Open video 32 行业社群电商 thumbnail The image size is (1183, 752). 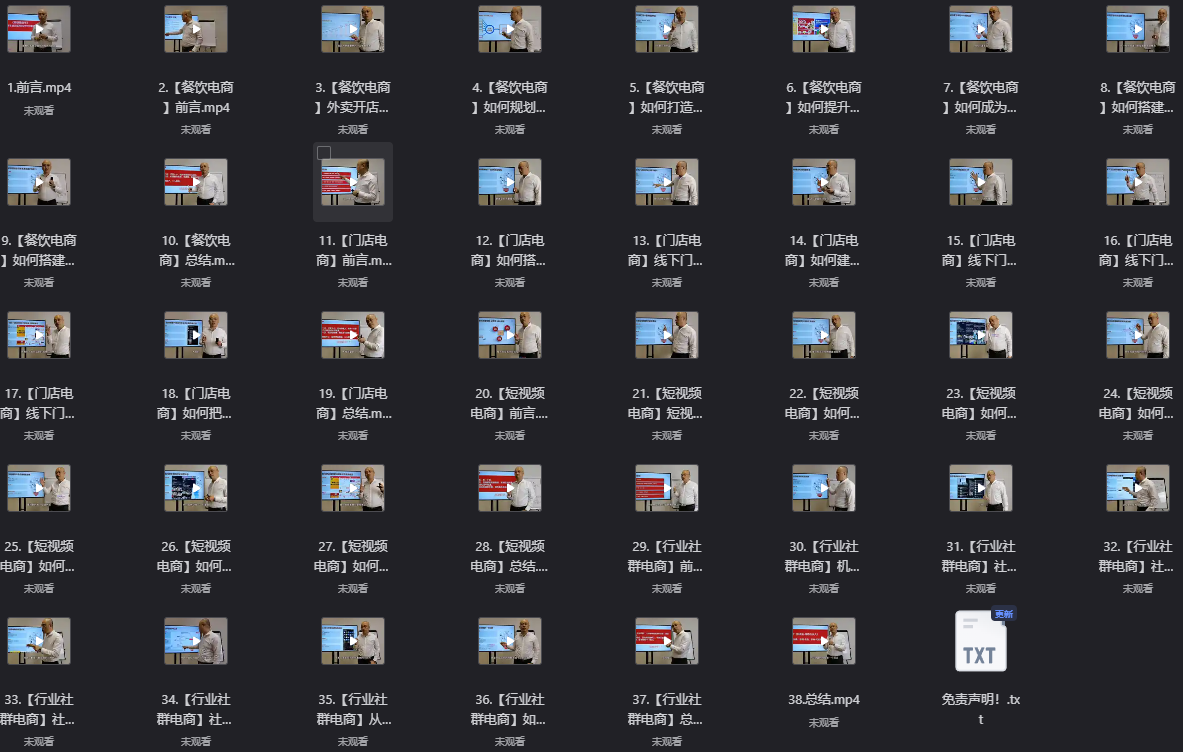coord(1137,488)
